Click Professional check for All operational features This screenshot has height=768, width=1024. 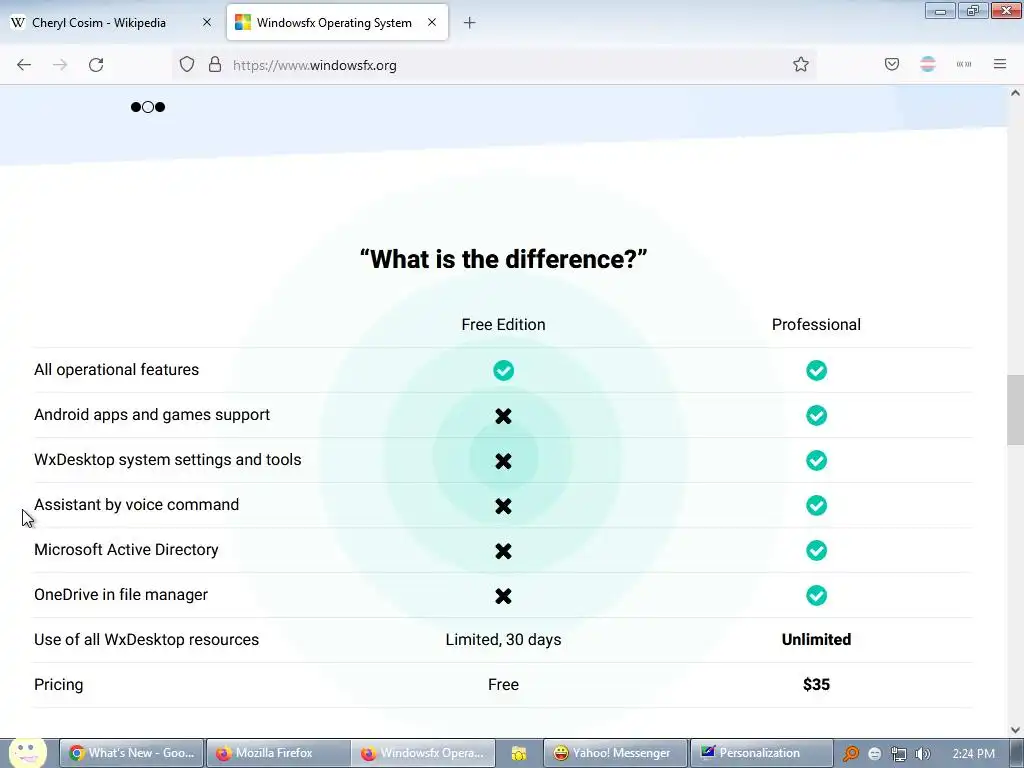point(816,370)
